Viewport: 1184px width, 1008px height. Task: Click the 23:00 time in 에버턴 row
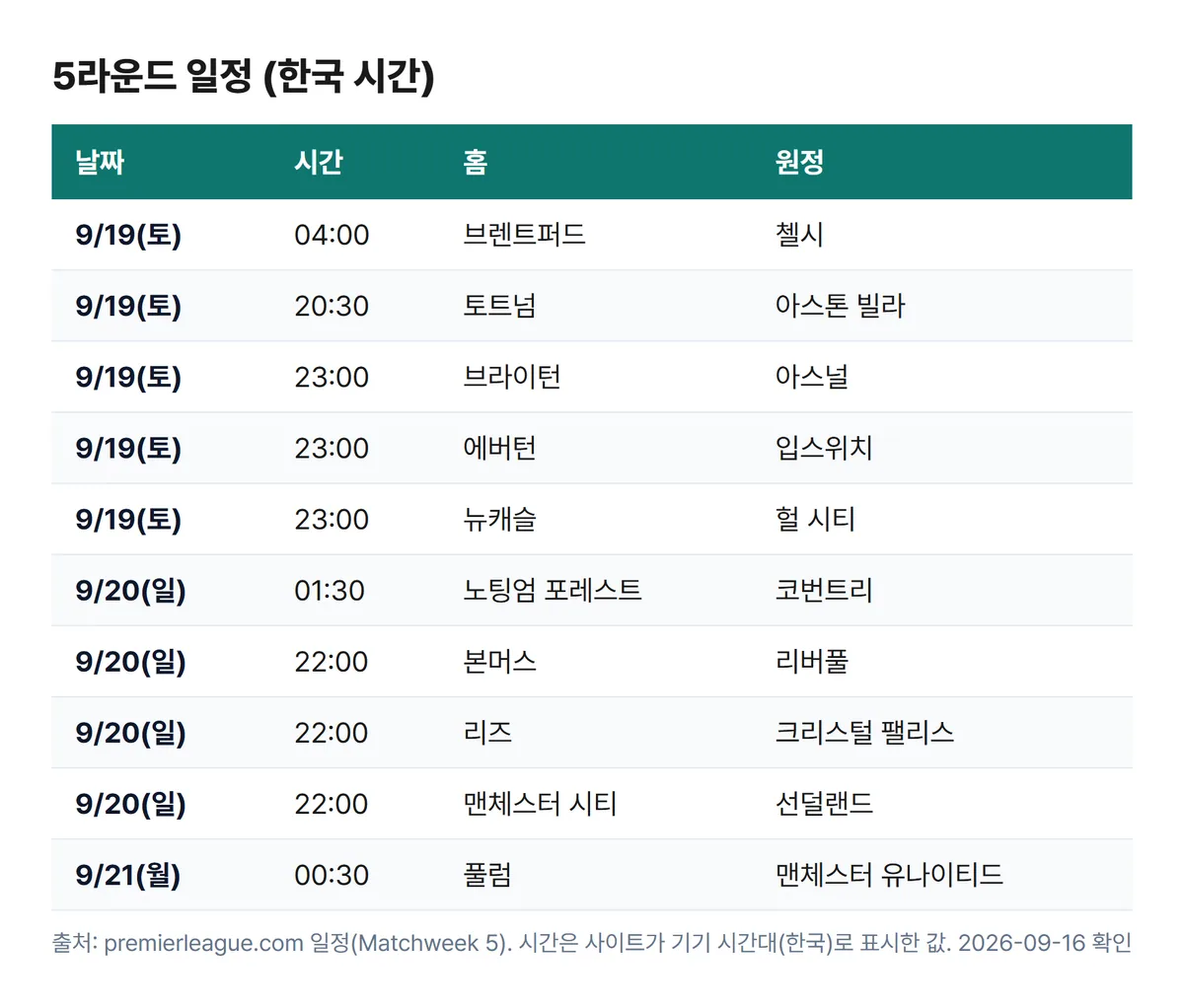click(332, 448)
